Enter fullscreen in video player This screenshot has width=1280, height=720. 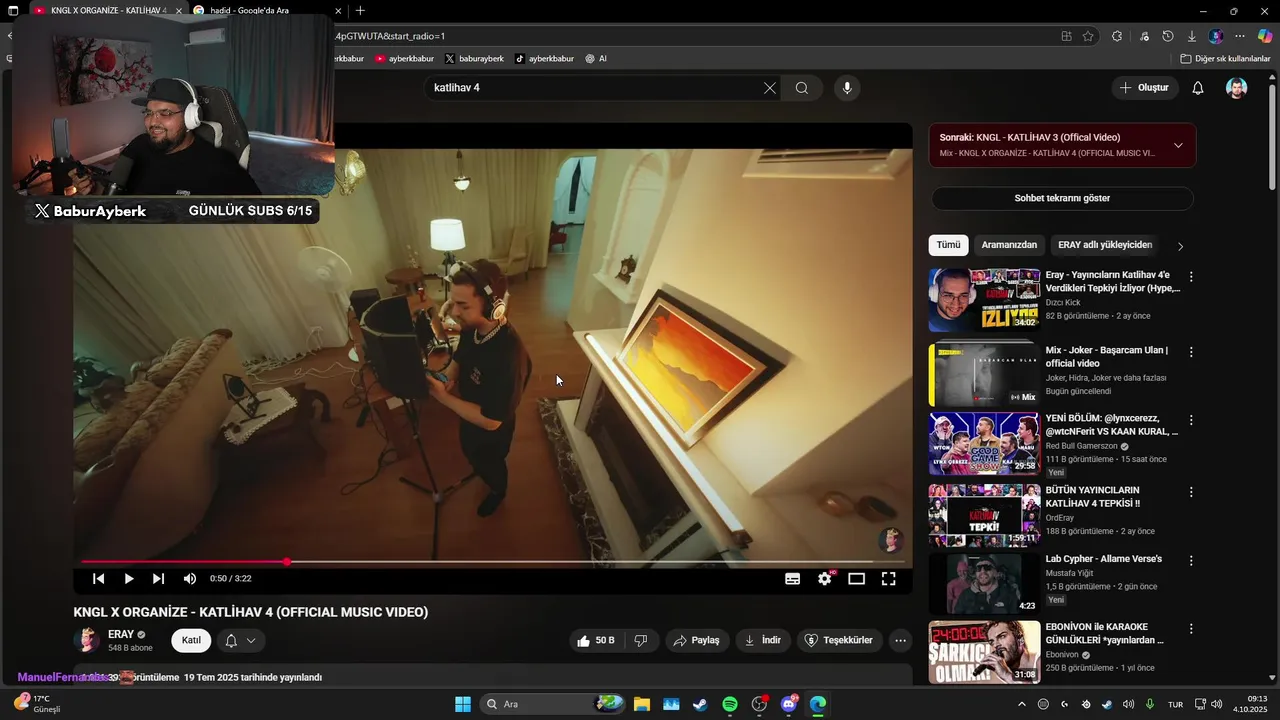[888, 579]
